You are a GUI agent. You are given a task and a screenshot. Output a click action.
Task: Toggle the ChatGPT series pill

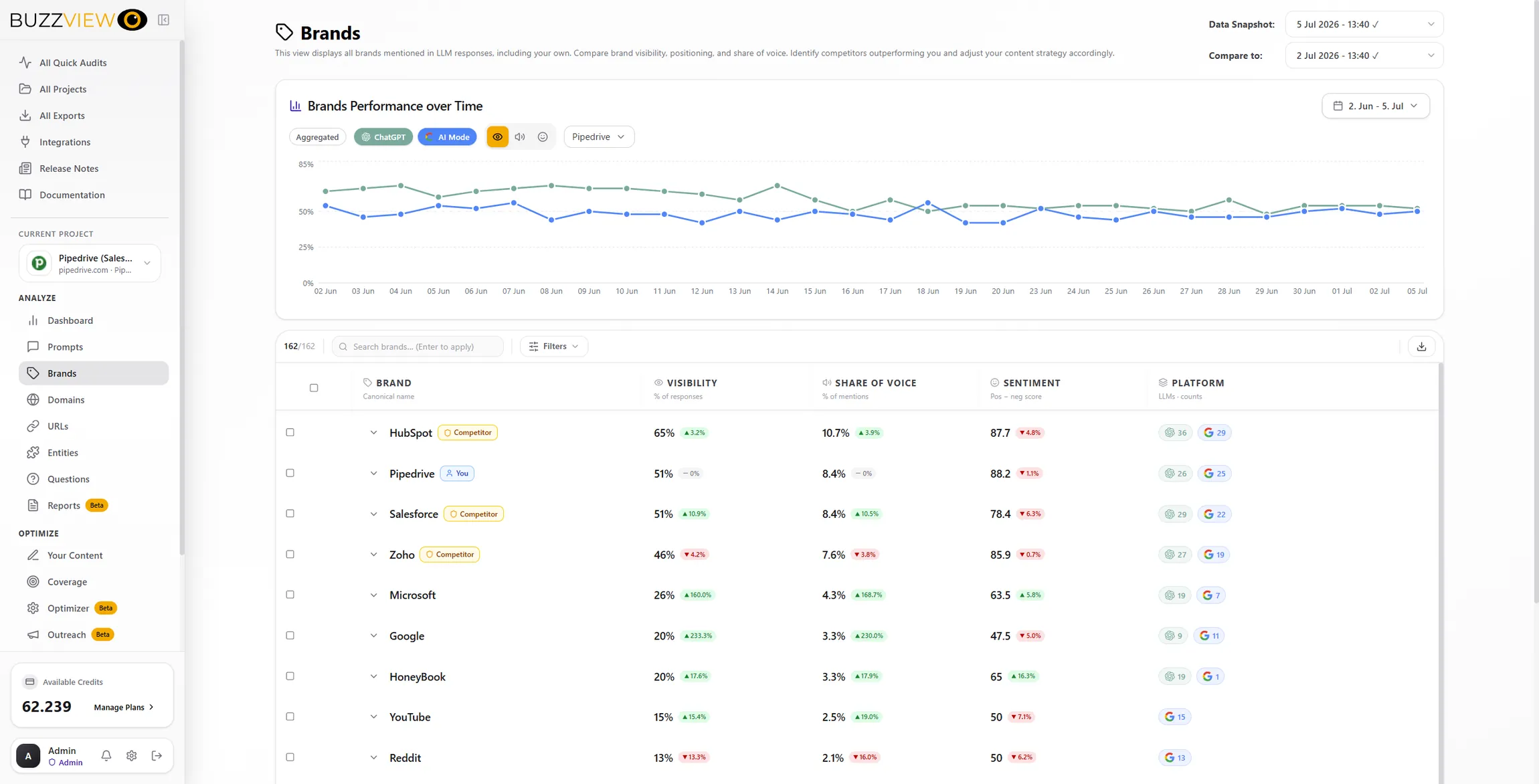[383, 136]
